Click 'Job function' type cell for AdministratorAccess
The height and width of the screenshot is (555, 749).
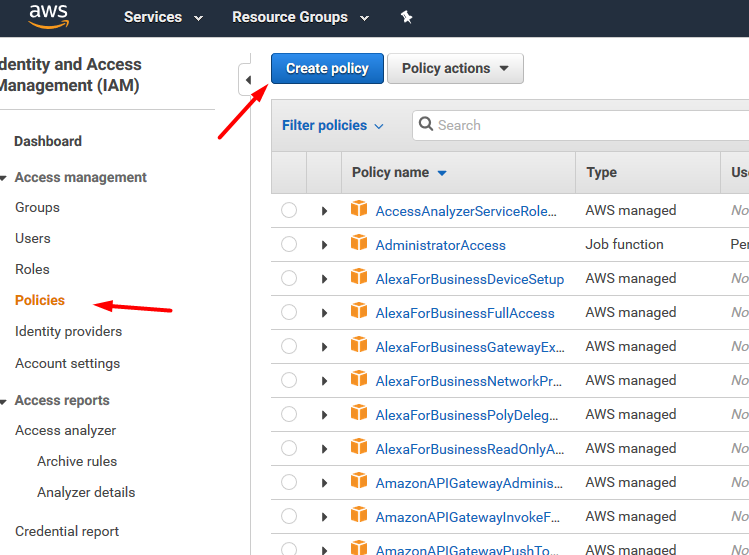[x=624, y=244]
